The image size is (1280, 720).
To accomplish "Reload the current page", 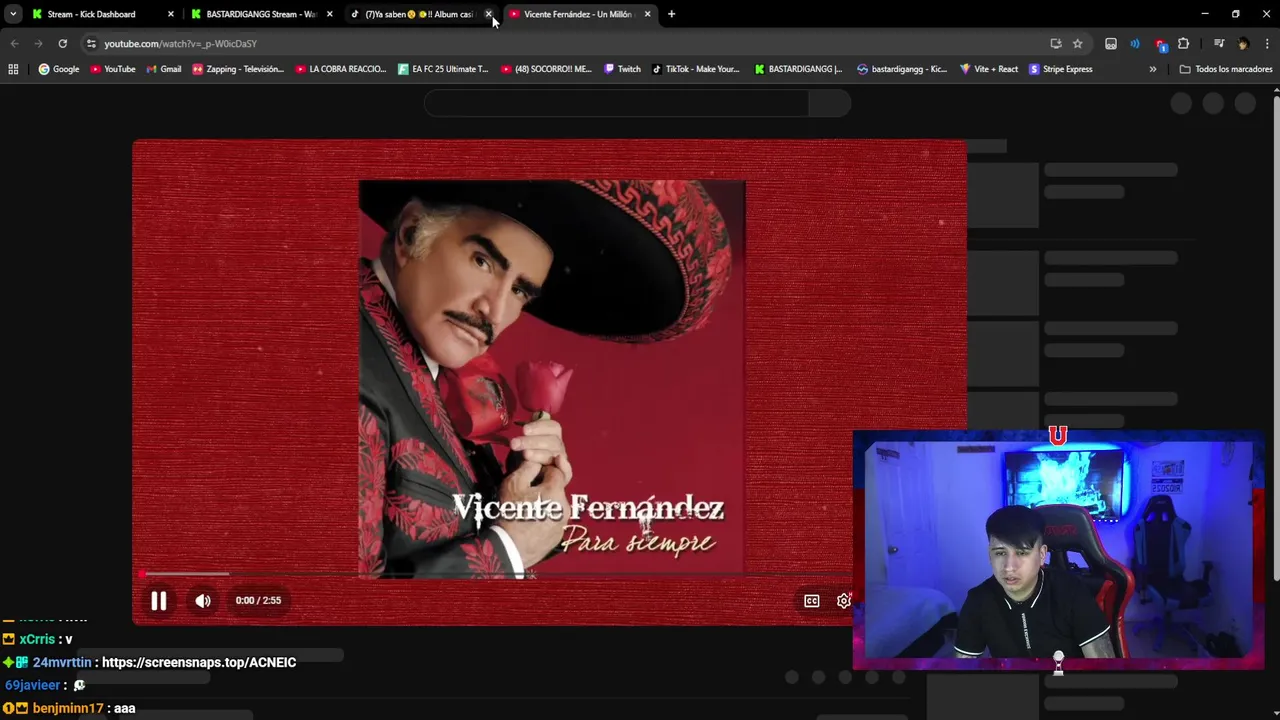I will [x=62, y=43].
